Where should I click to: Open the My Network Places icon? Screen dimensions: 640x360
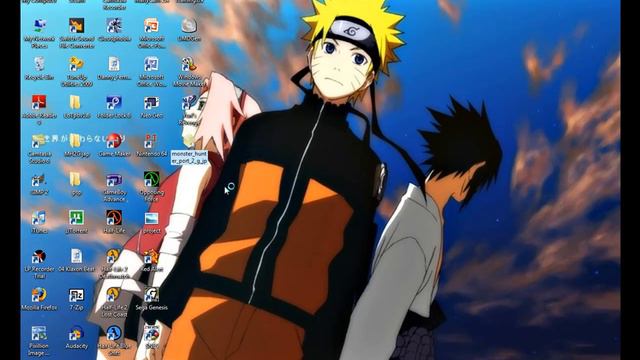(39, 33)
